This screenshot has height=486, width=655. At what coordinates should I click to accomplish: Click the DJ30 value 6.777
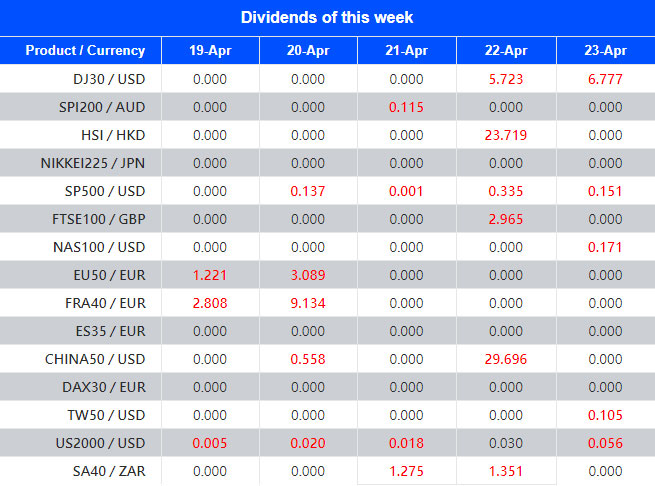[603, 79]
